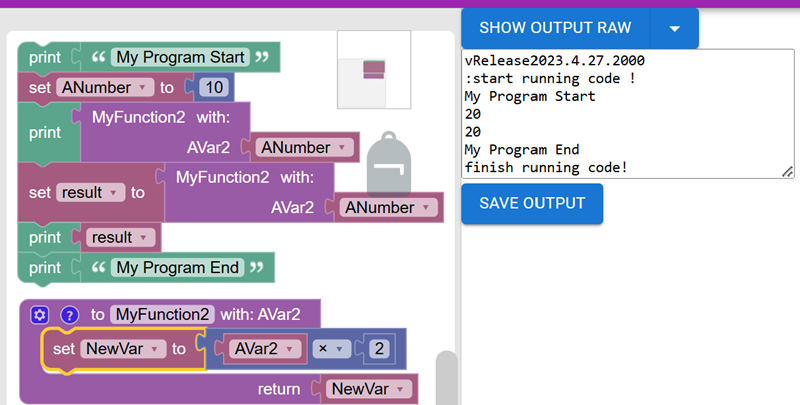The height and width of the screenshot is (405, 800).
Task: Open the question-mark comment icon on MyFunction2
Action: tap(69, 315)
